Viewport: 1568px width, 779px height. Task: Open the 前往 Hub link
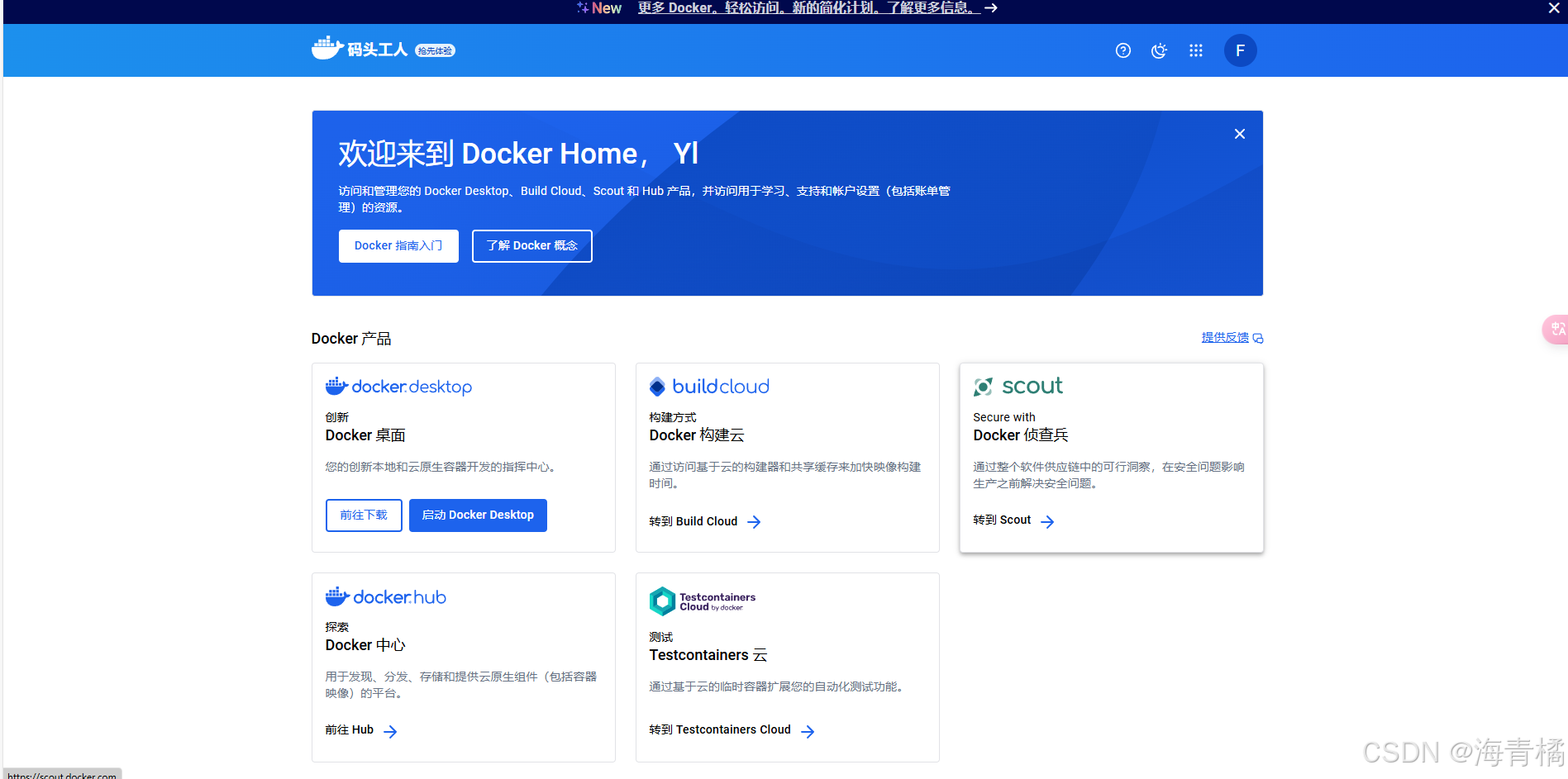(349, 730)
